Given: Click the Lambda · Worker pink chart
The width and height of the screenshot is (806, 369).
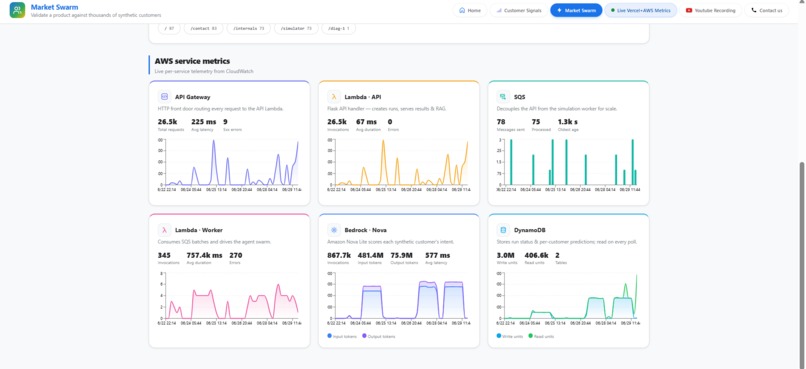Looking at the screenshot, I should coord(229,298).
